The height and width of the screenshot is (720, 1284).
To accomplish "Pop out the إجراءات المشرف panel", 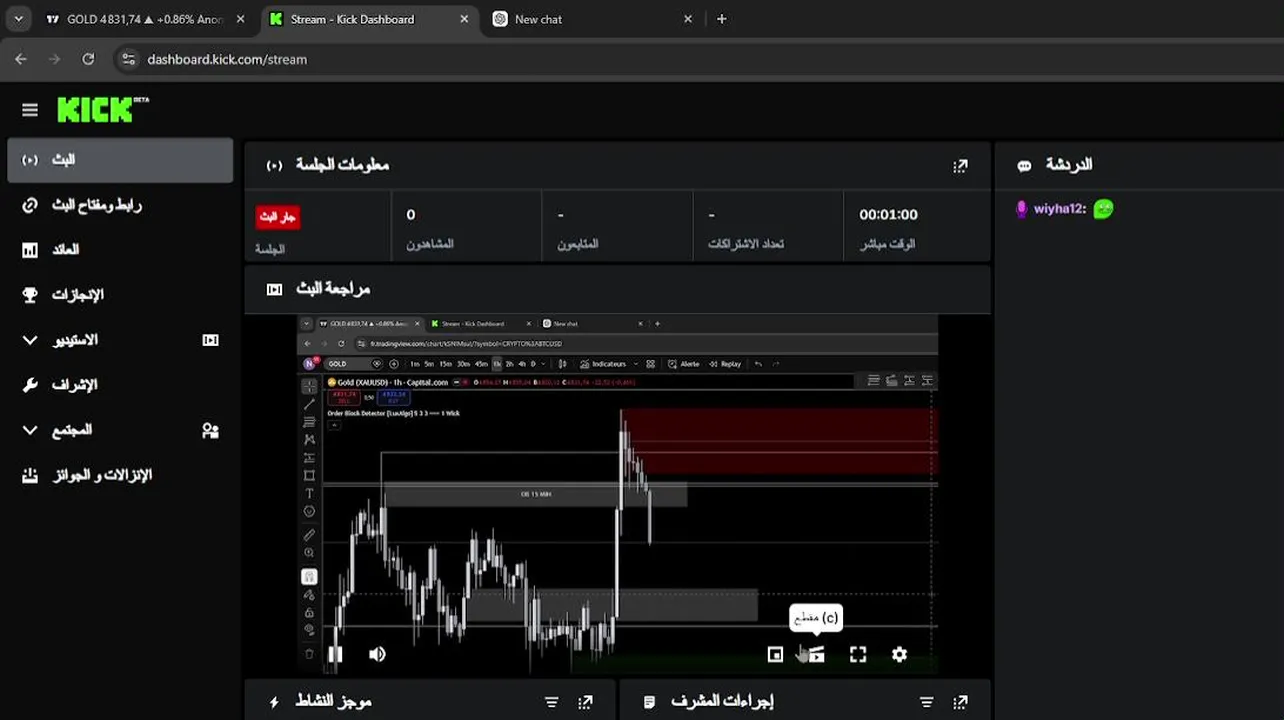I will tap(960, 703).
